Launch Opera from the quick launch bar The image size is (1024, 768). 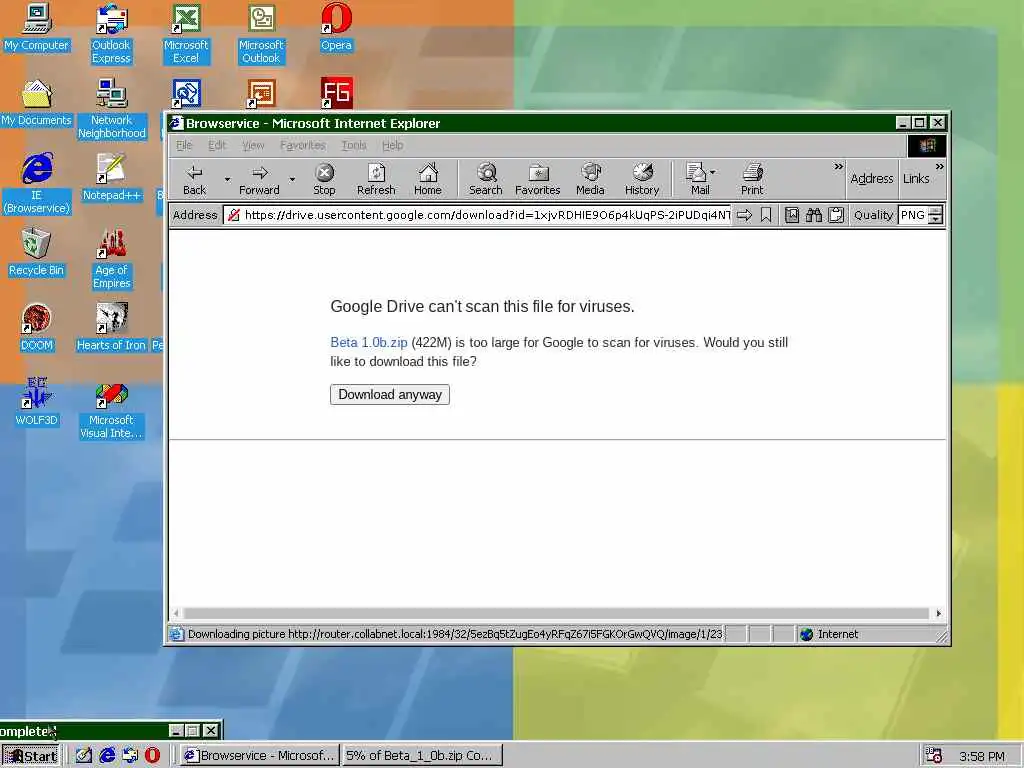(152, 755)
